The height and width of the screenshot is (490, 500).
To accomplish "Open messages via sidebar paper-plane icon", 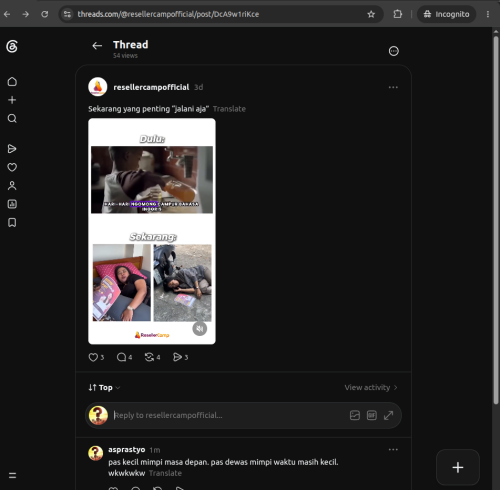I will click(x=12, y=149).
